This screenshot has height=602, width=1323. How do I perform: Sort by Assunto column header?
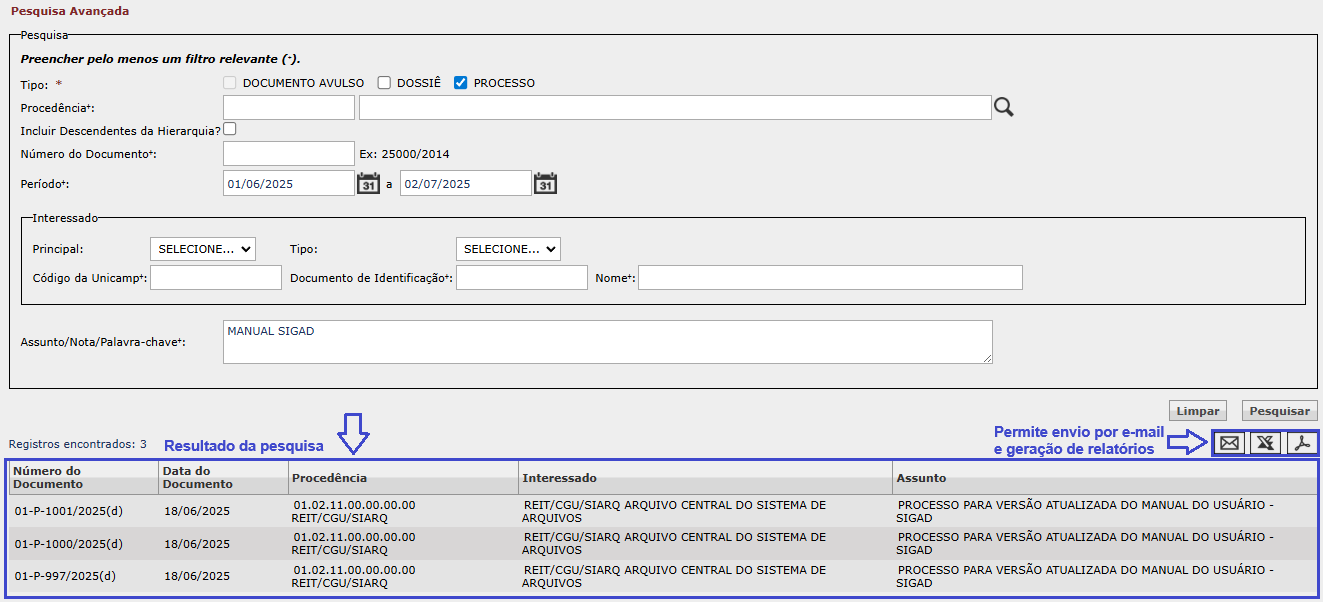921,478
